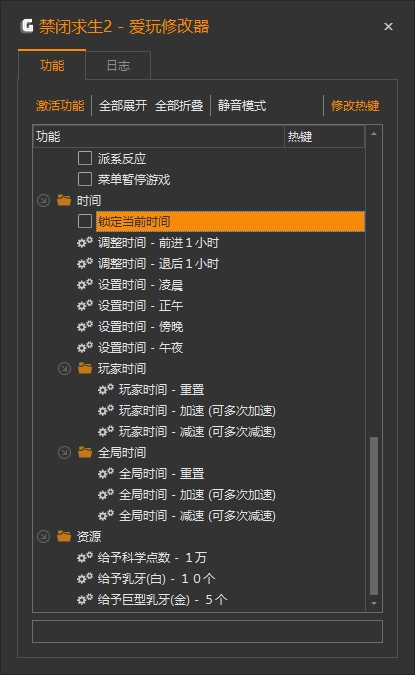This screenshot has height=675, width=415.
Task: Click the vertical scrollbar thumb
Action: pyautogui.click(x=374, y=516)
